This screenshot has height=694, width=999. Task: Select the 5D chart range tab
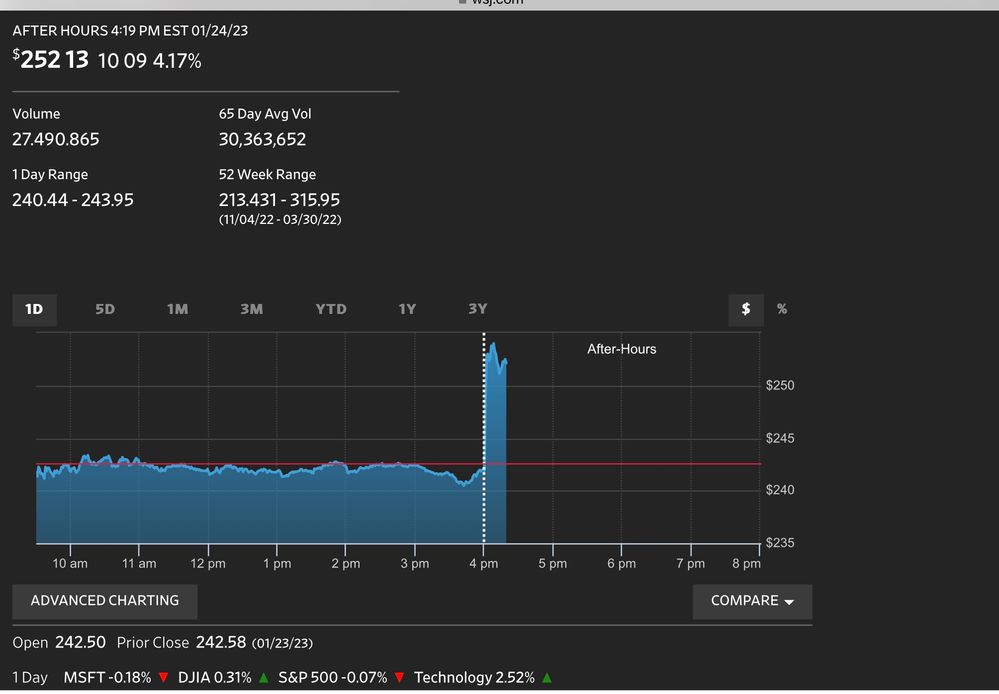[105, 309]
